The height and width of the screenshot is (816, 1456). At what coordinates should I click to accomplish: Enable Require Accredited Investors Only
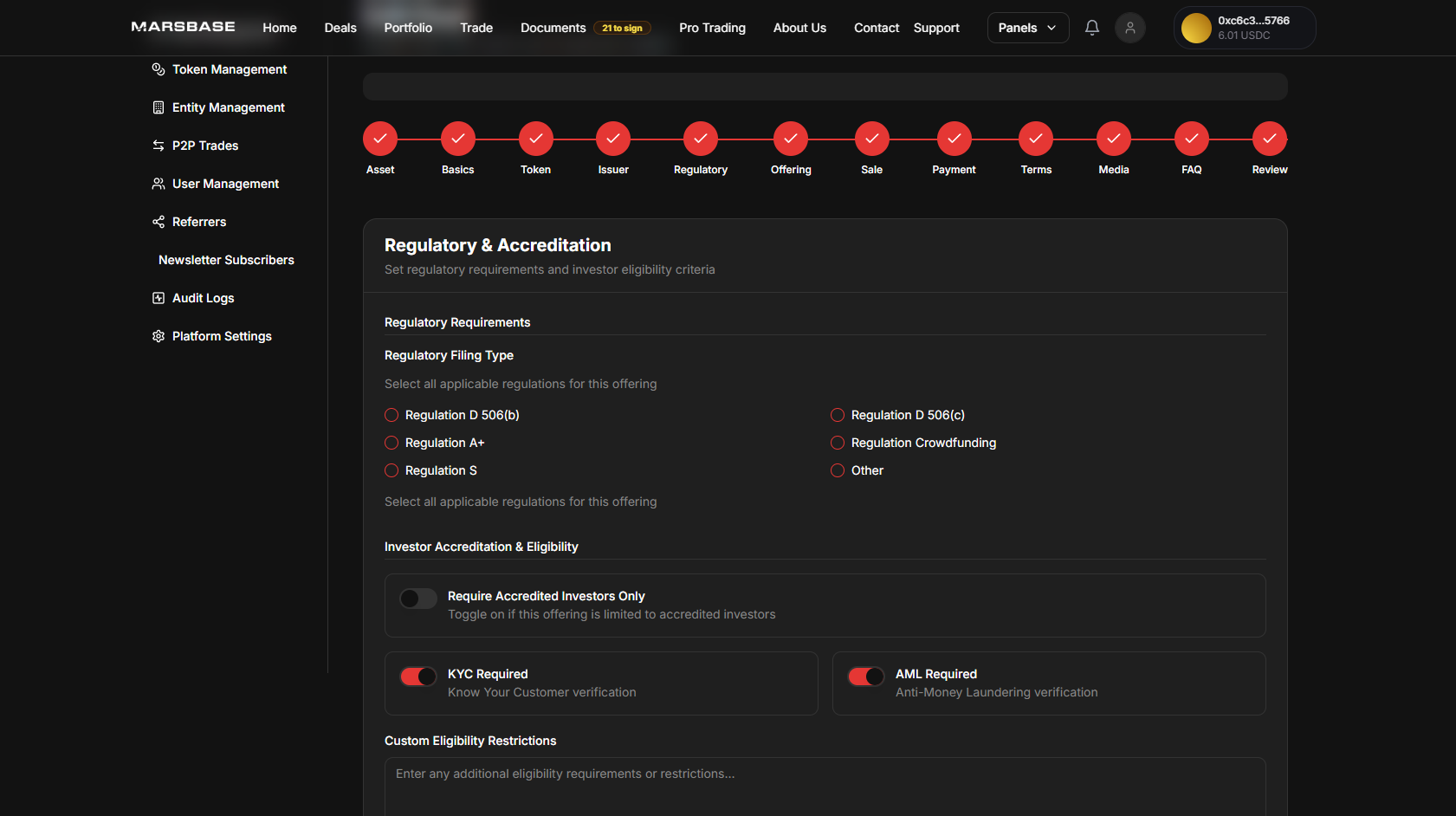(x=417, y=599)
